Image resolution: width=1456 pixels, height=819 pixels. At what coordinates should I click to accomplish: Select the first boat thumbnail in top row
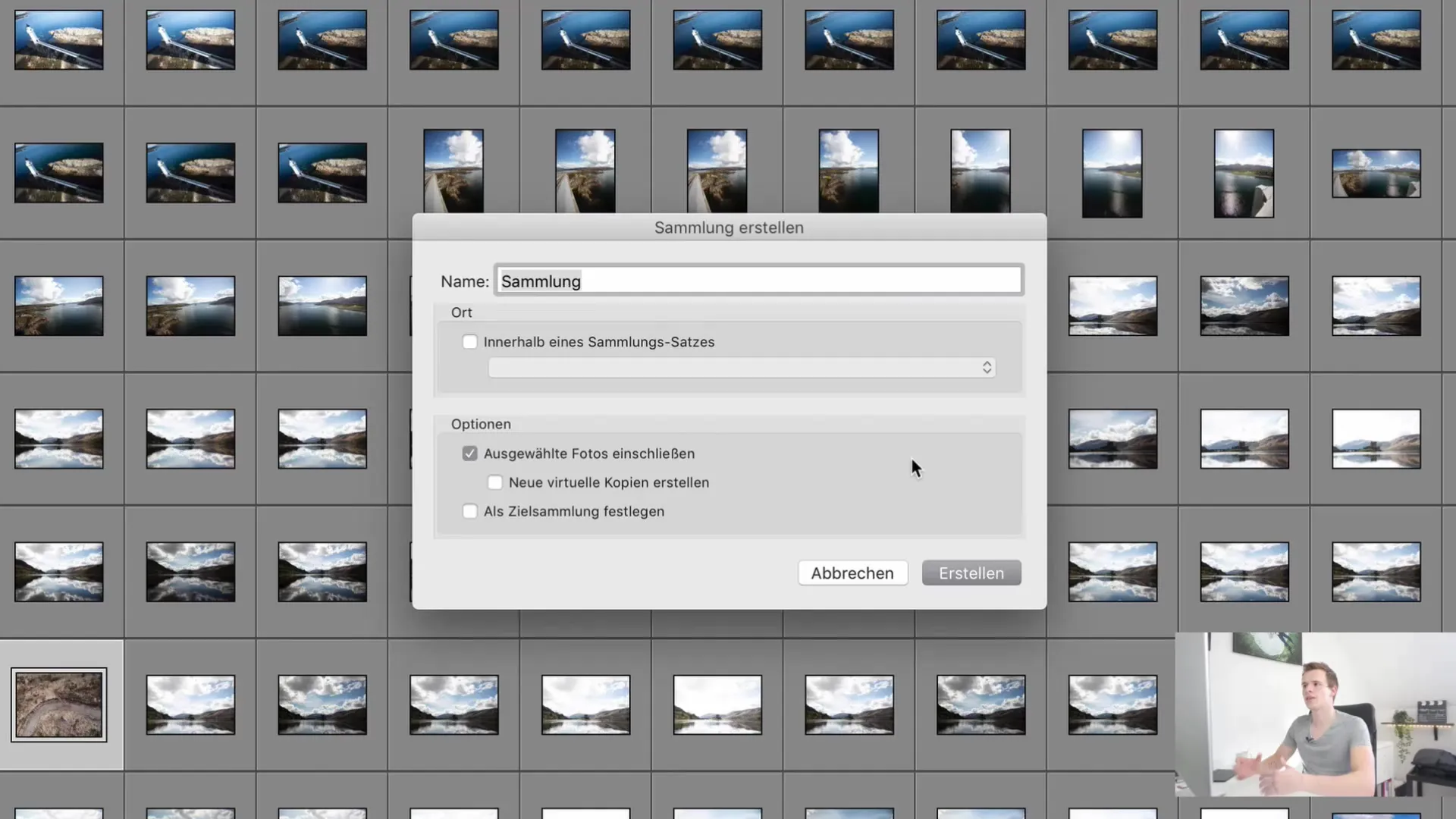(x=59, y=40)
